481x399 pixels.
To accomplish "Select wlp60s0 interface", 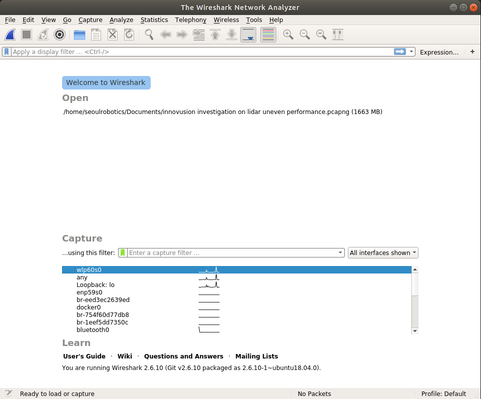I will tap(237, 270).
